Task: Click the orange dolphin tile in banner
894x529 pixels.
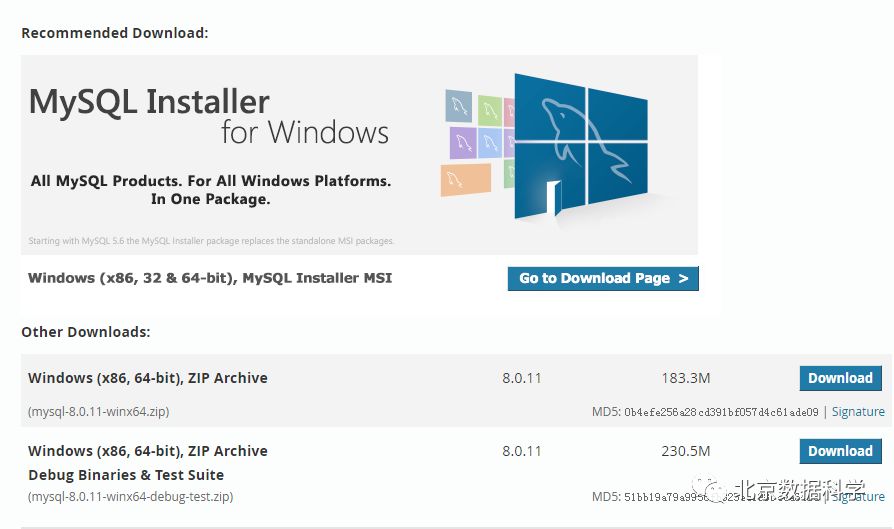Action: coord(465,180)
